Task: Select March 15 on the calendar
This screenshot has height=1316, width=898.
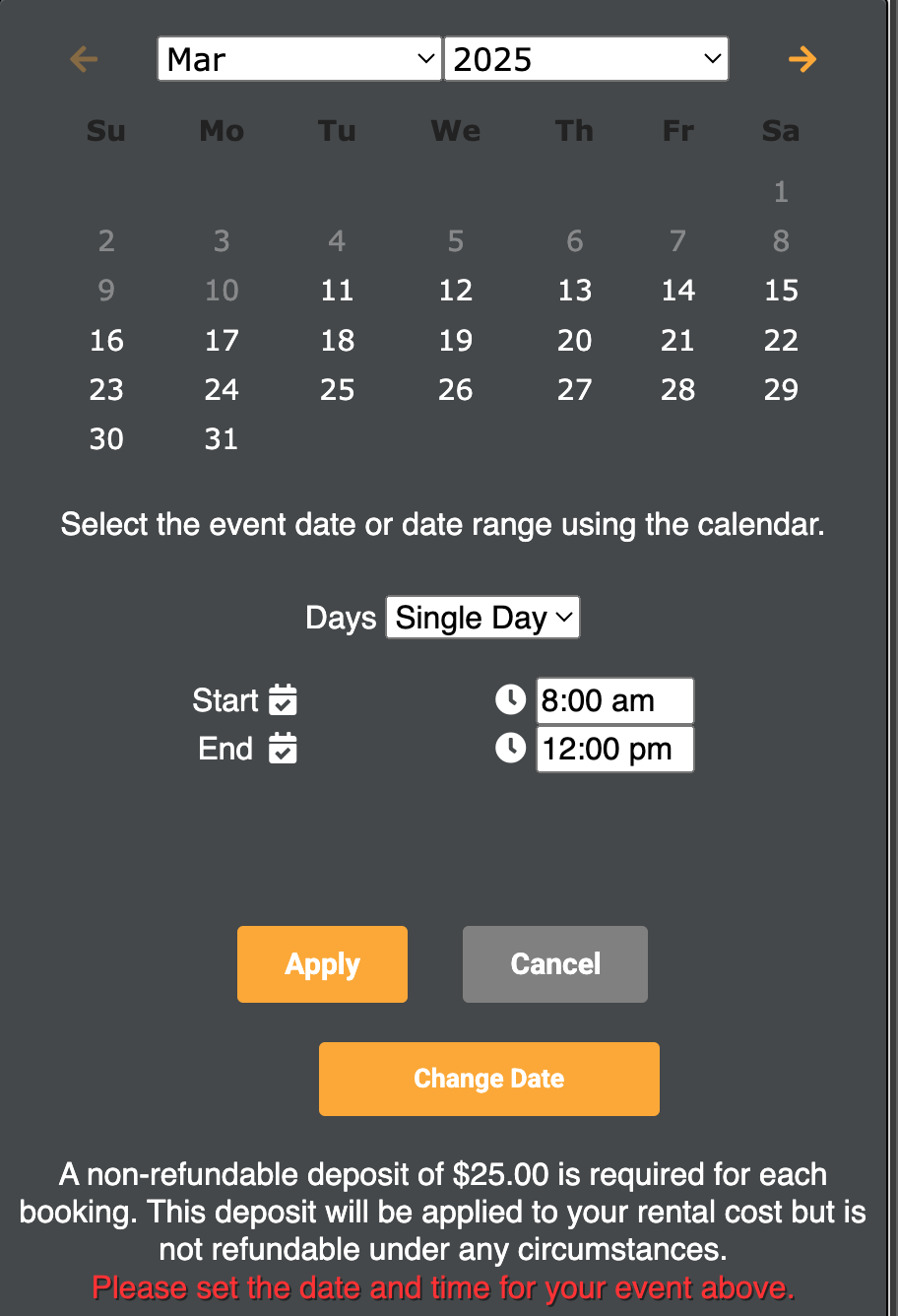Action: point(781,291)
